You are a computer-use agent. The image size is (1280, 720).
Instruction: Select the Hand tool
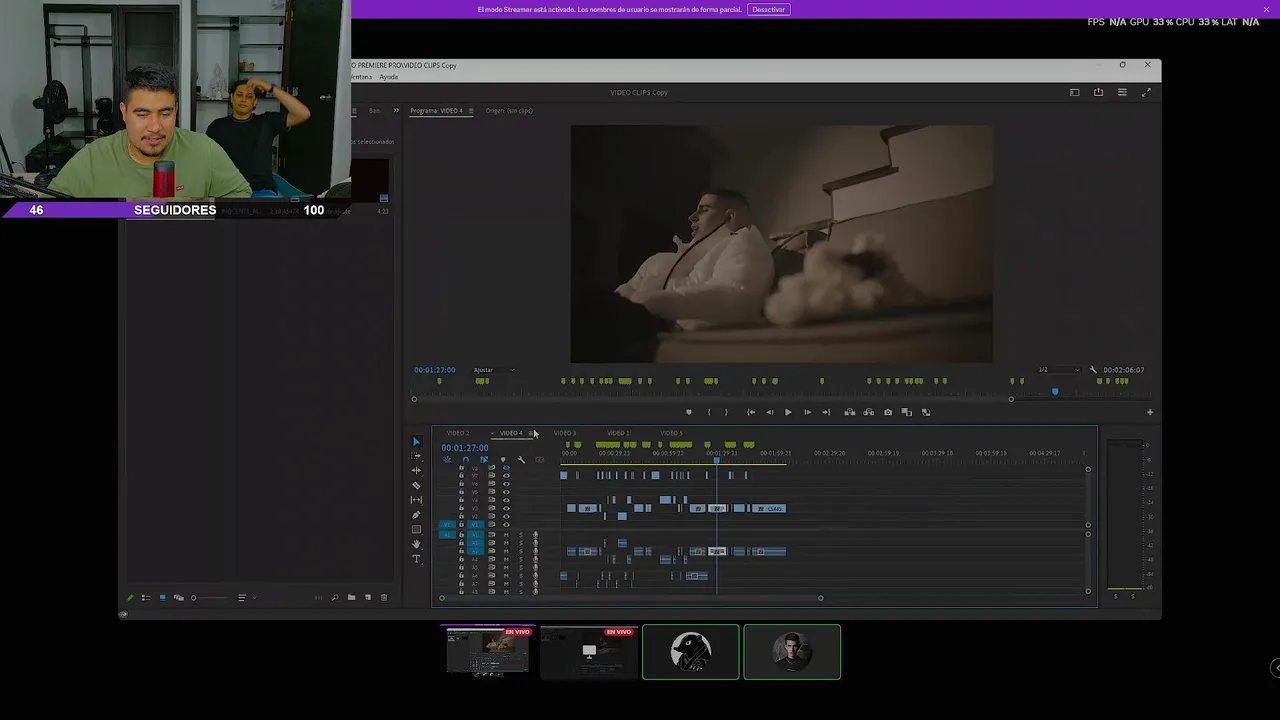(417, 544)
